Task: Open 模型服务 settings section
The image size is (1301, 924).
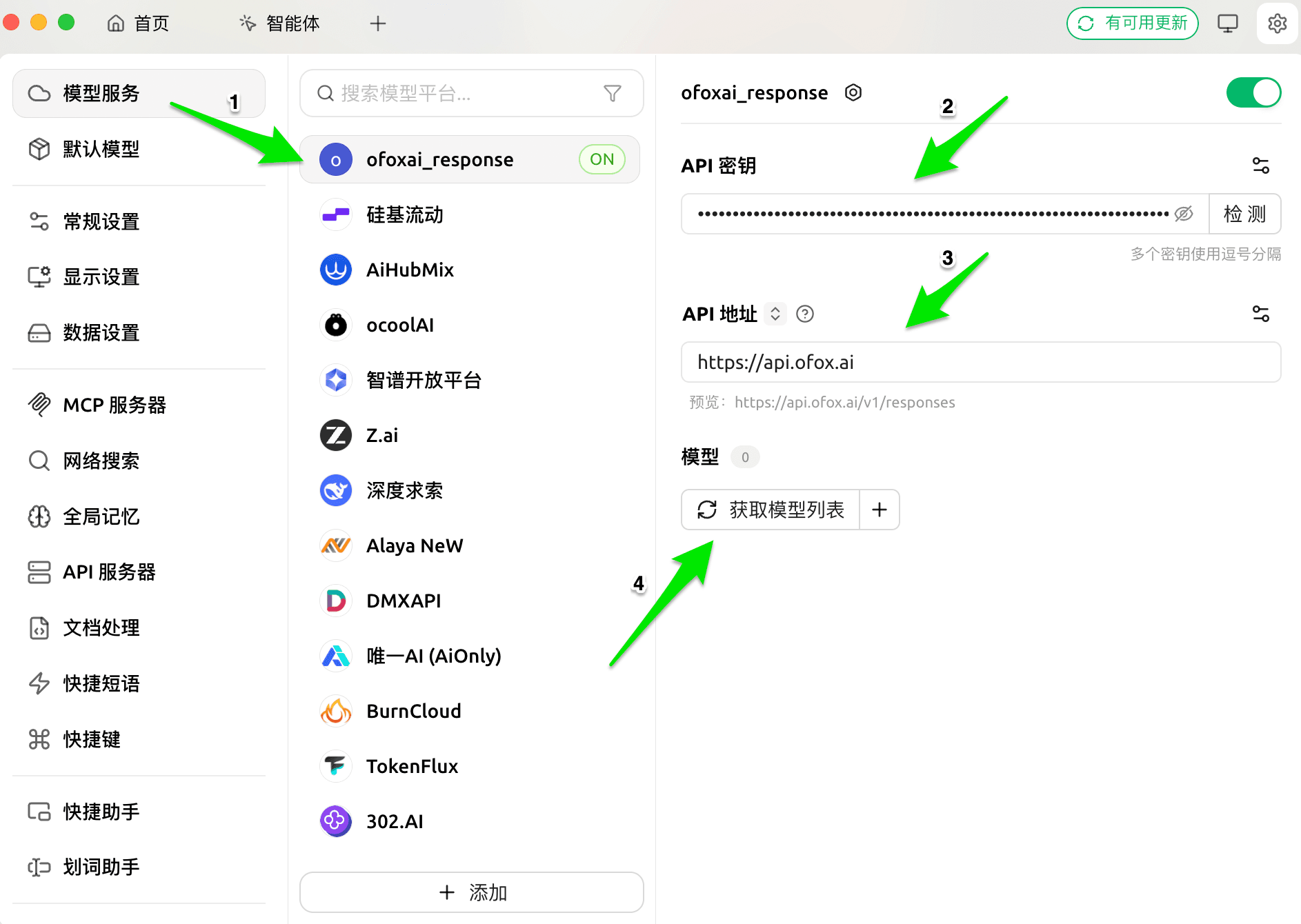Action: pos(139,93)
